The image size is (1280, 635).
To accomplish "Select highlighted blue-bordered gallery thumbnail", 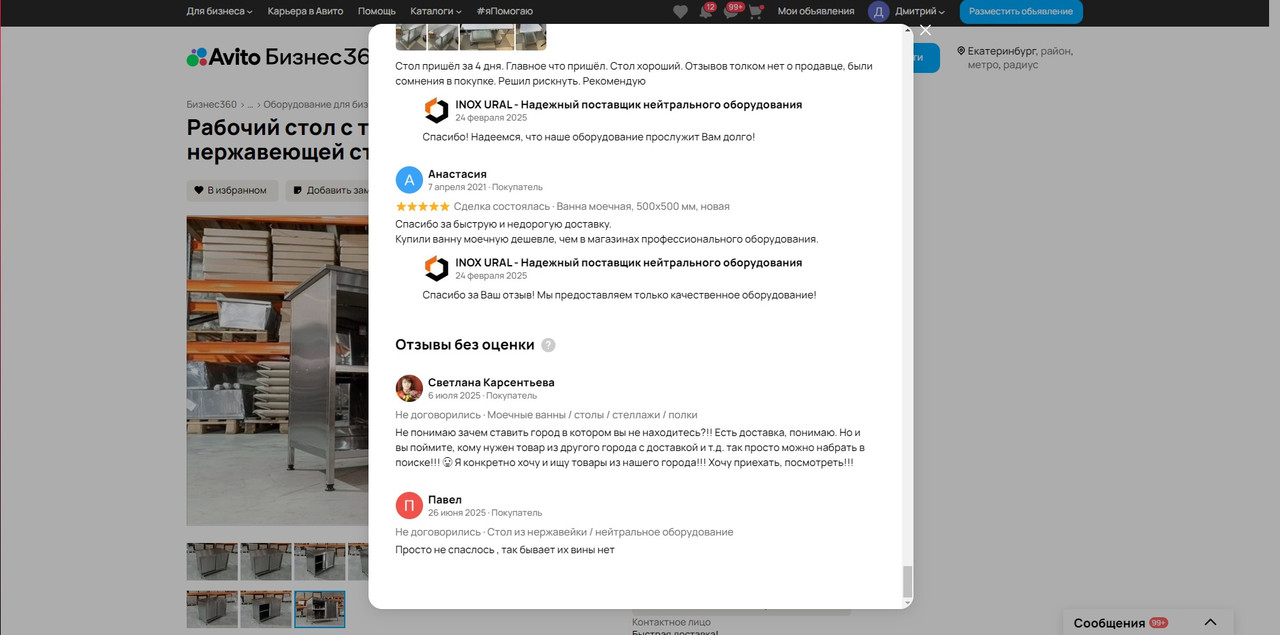I will click(320, 609).
